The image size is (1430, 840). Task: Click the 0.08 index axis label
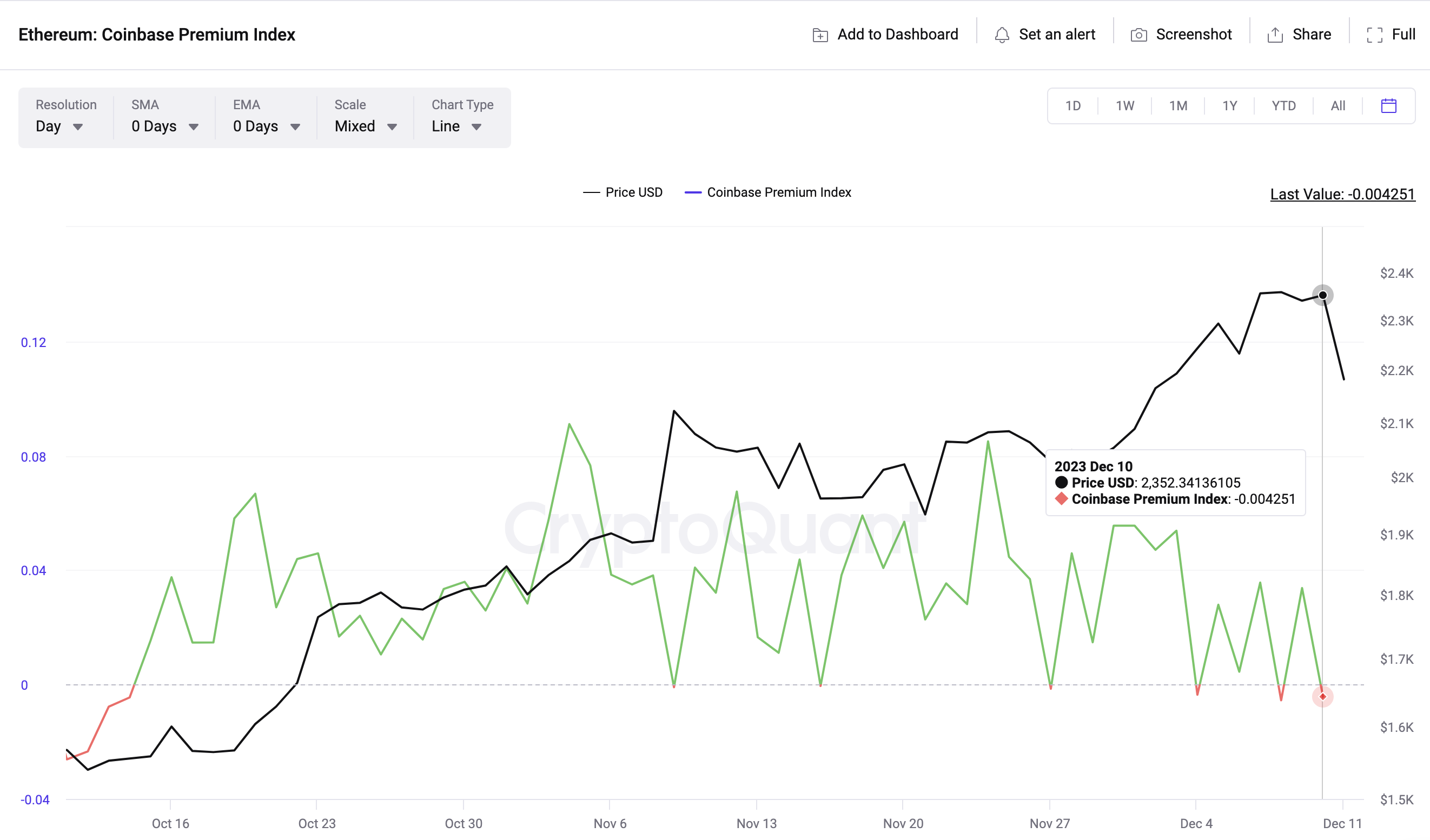coord(34,457)
